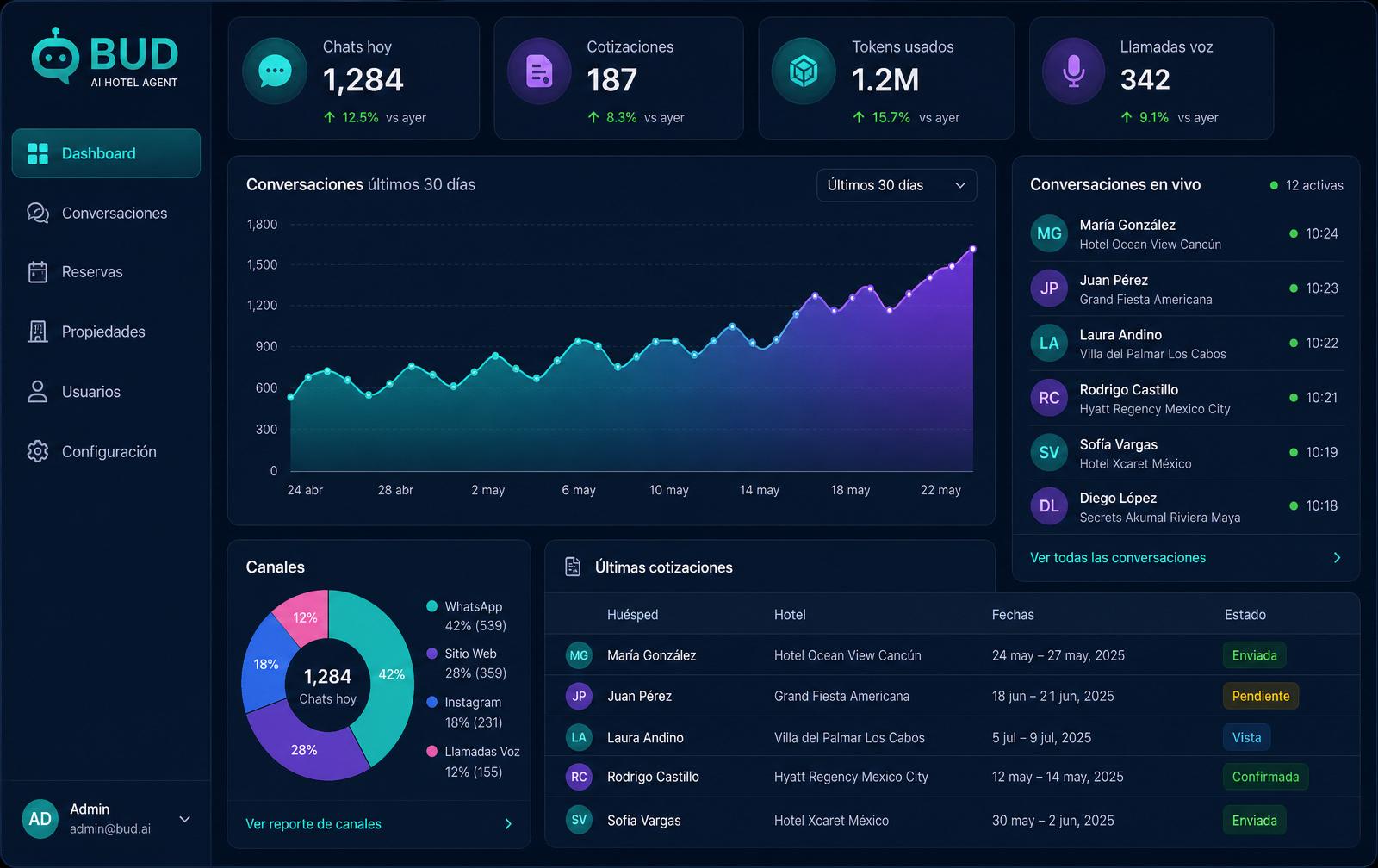Click Hyatt Regency Mexico City in cotizaciones table
This screenshot has width=1378, height=868.
click(x=851, y=777)
